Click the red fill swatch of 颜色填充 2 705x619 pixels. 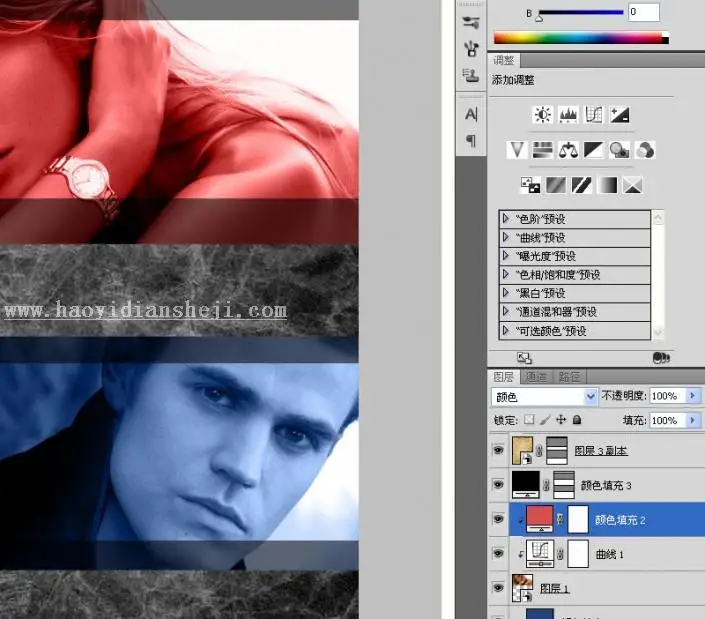[x=540, y=519]
